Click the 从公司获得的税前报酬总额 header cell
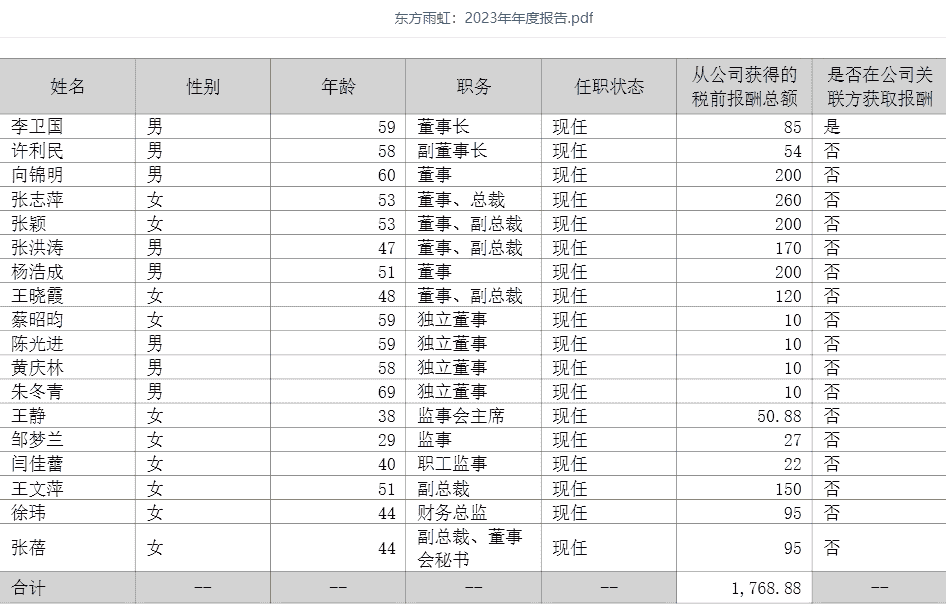This screenshot has width=946, height=604. tap(744, 86)
